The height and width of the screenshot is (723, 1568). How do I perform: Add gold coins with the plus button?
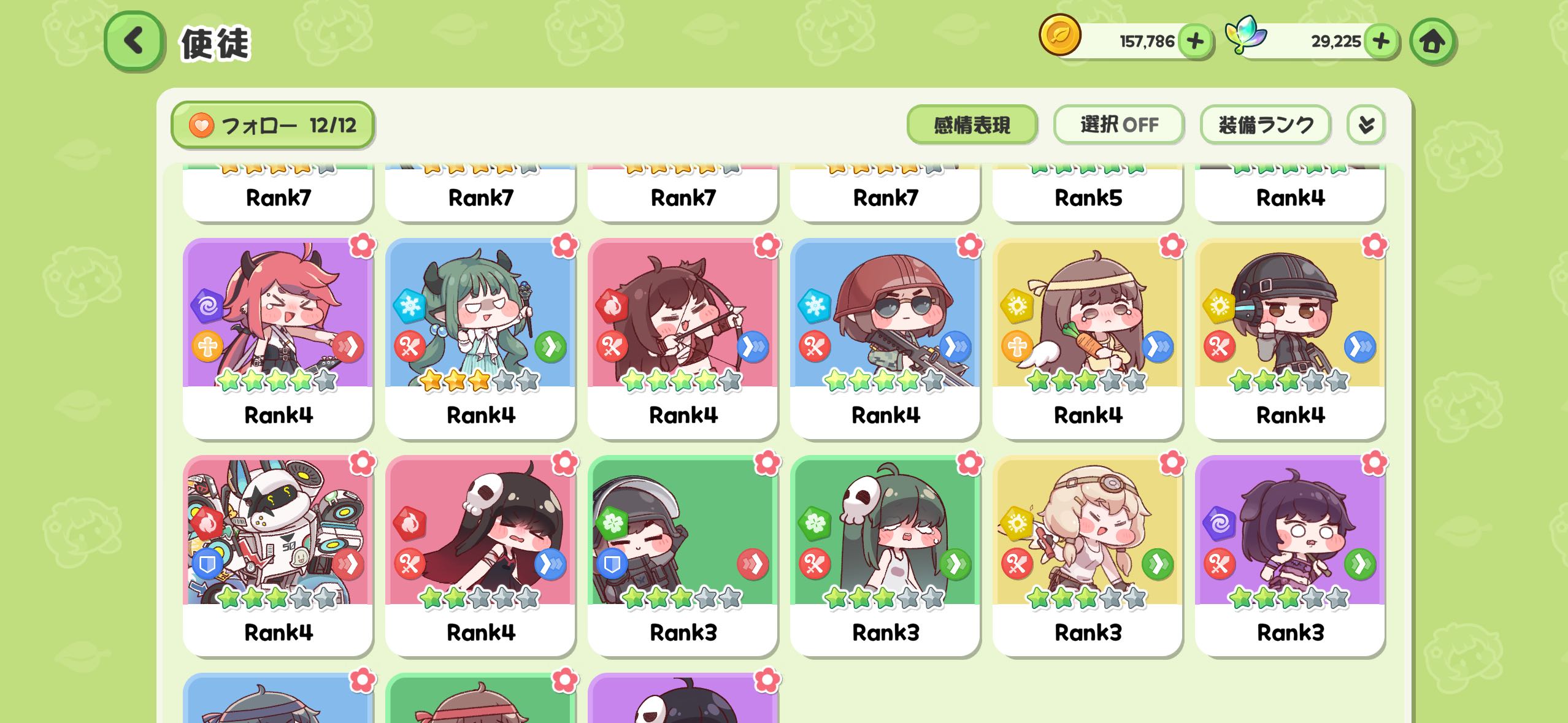pos(1195,41)
